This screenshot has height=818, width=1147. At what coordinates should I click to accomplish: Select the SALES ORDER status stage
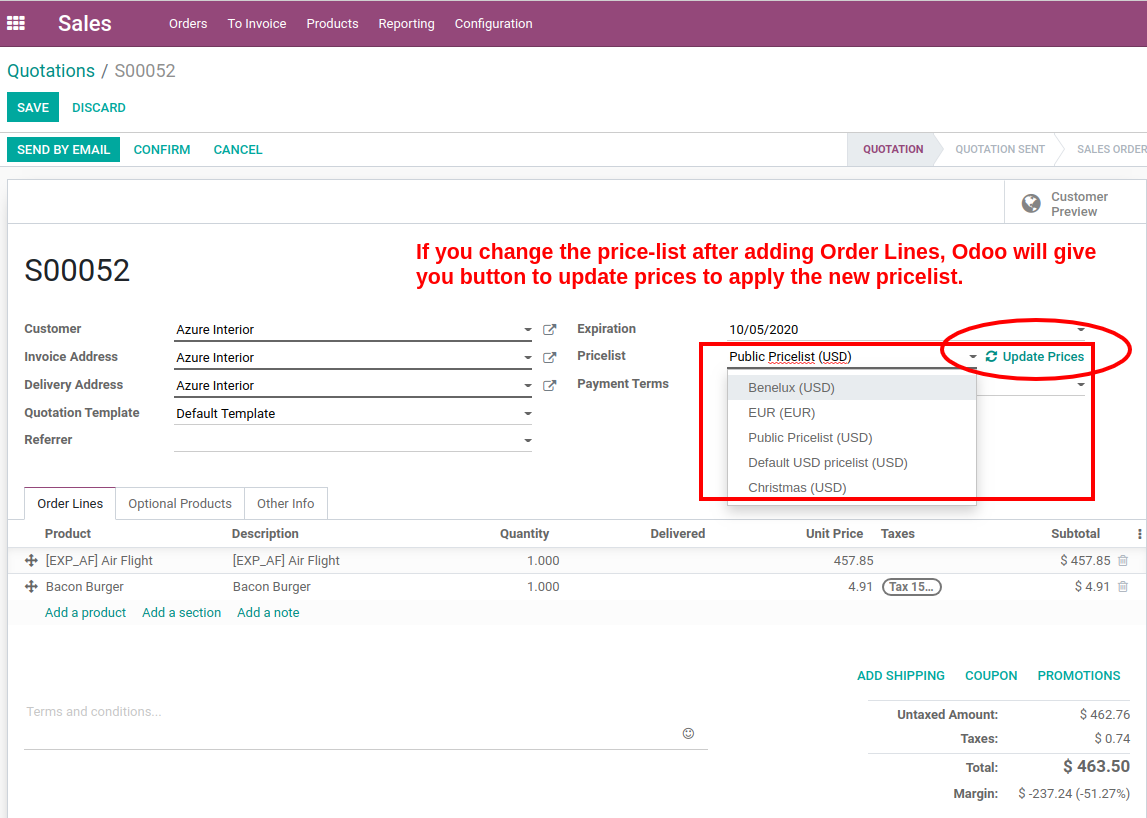coord(1110,149)
